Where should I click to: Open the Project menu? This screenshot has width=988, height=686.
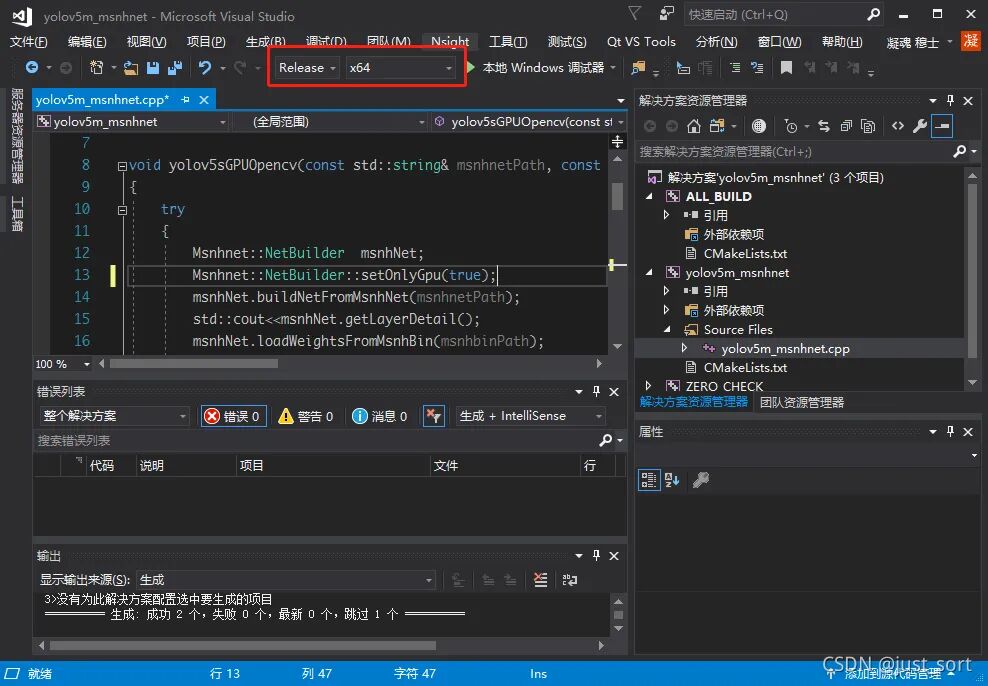click(206, 42)
